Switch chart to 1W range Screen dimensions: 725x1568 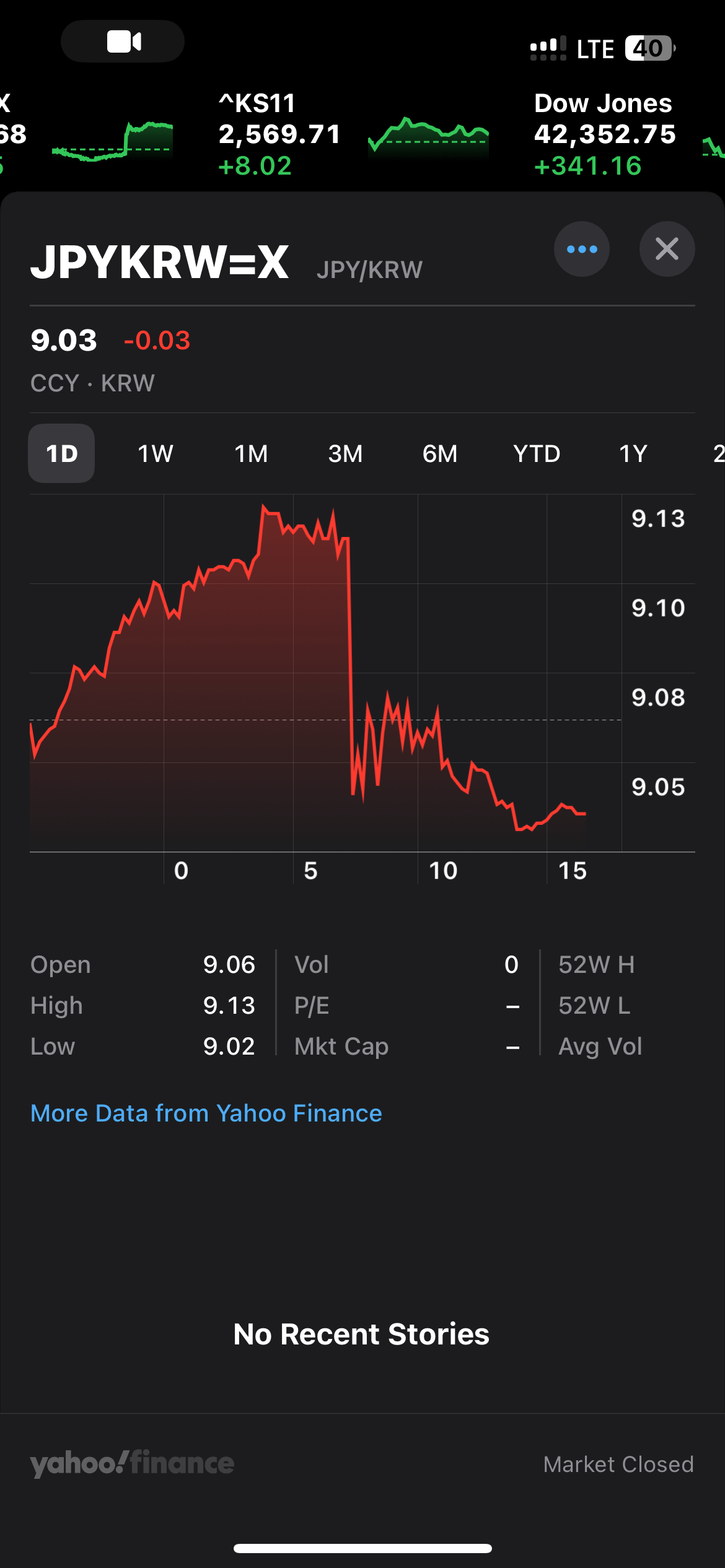(x=155, y=453)
